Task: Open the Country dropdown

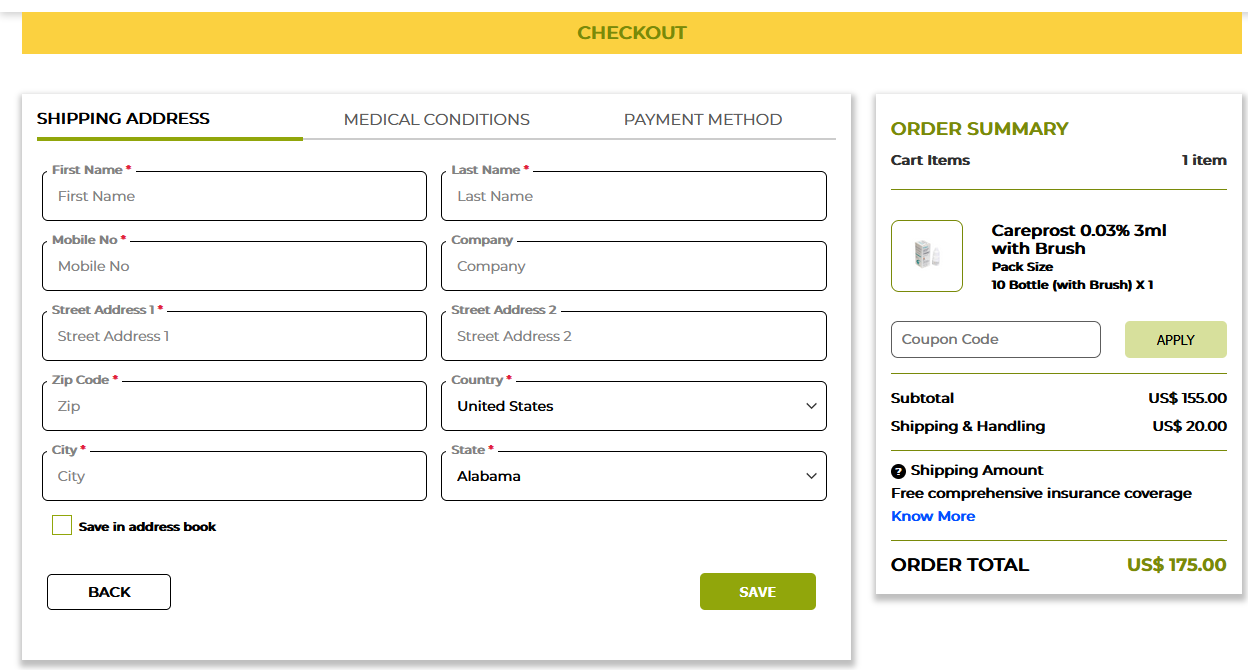Action: click(633, 406)
